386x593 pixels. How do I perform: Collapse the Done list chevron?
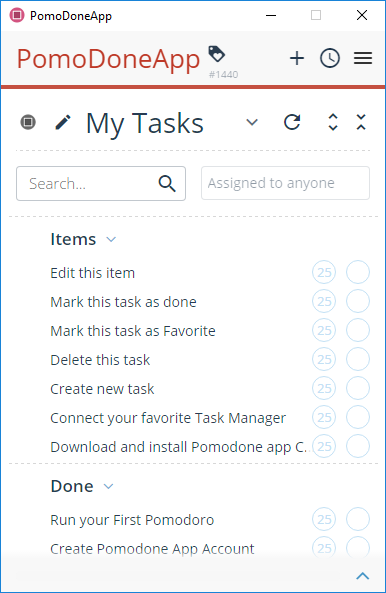tap(109, 486)
